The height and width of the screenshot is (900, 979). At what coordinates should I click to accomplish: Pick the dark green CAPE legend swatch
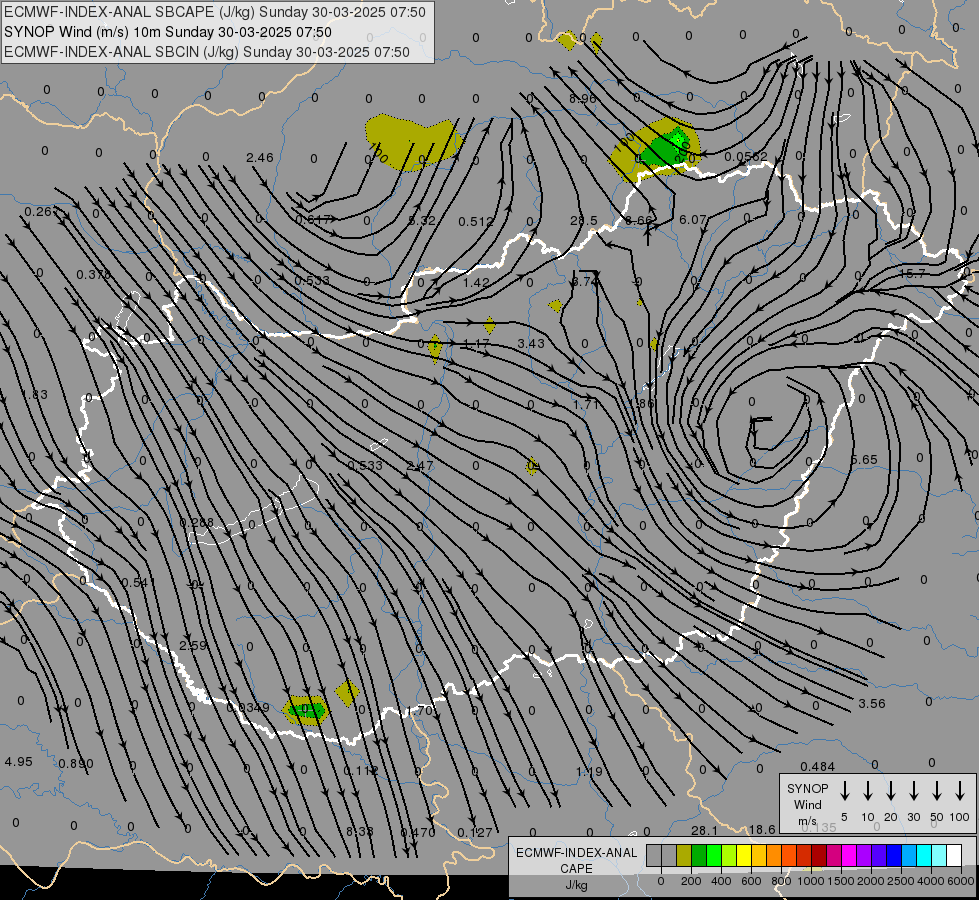pos(699,856)
